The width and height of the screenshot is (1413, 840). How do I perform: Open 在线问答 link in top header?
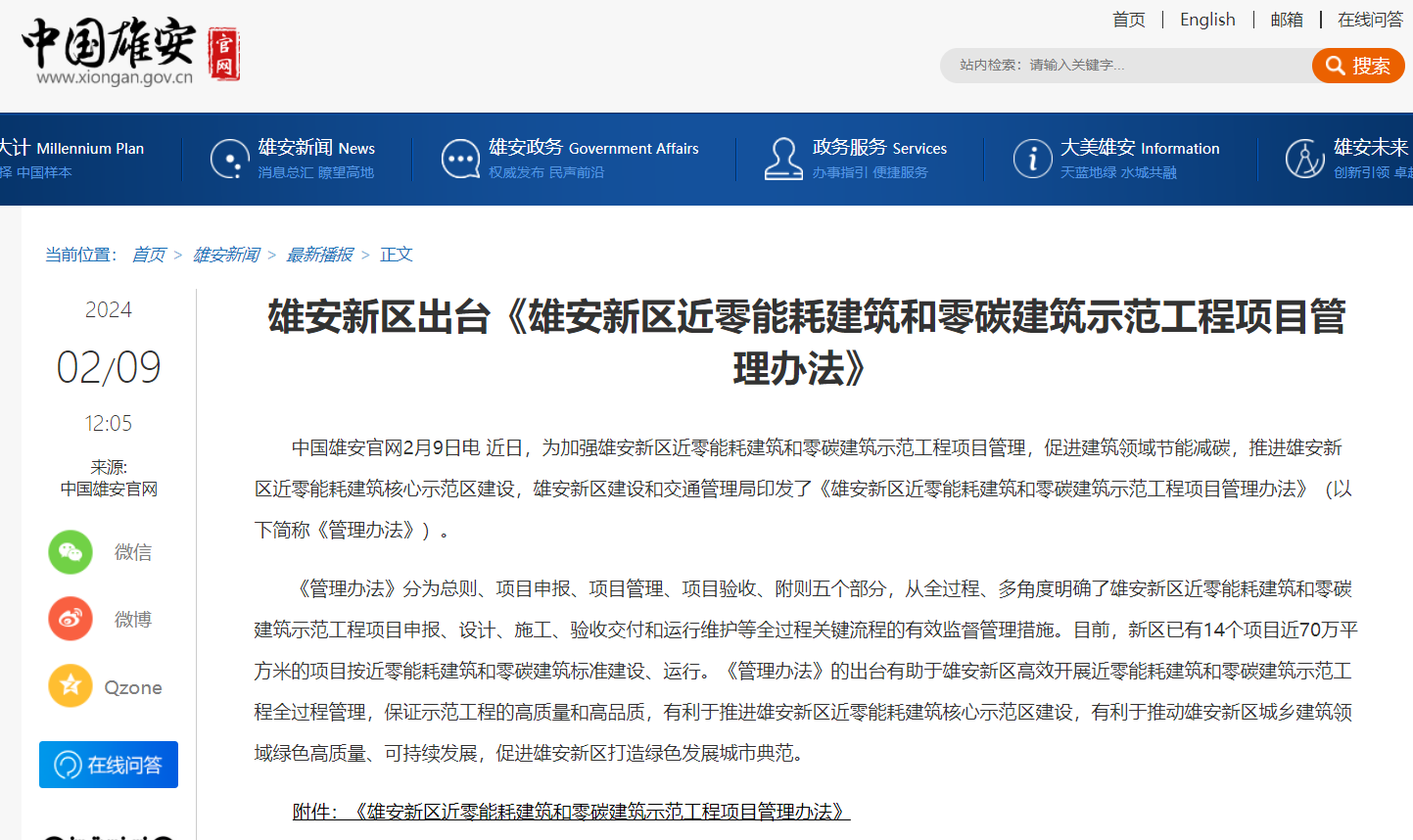point(1370,20)
